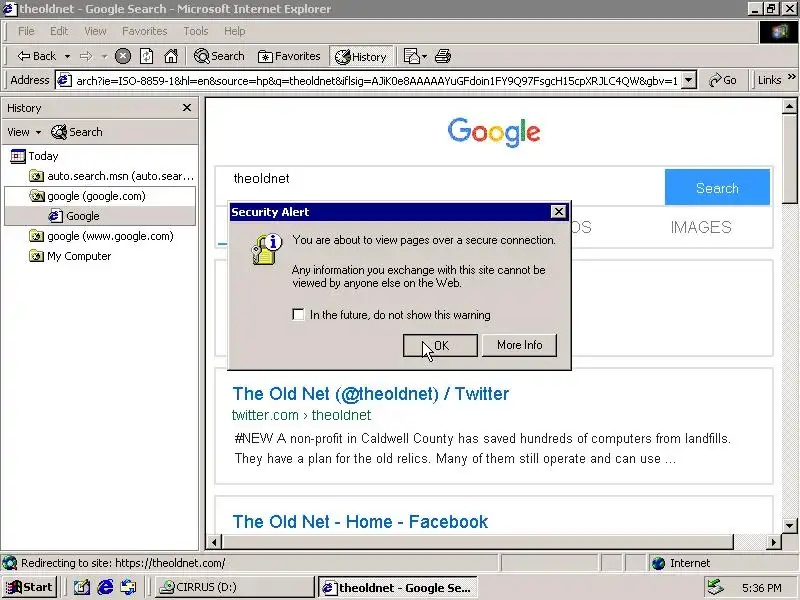
Task: Click the toolbar Search button
Action: pos(219,56)
